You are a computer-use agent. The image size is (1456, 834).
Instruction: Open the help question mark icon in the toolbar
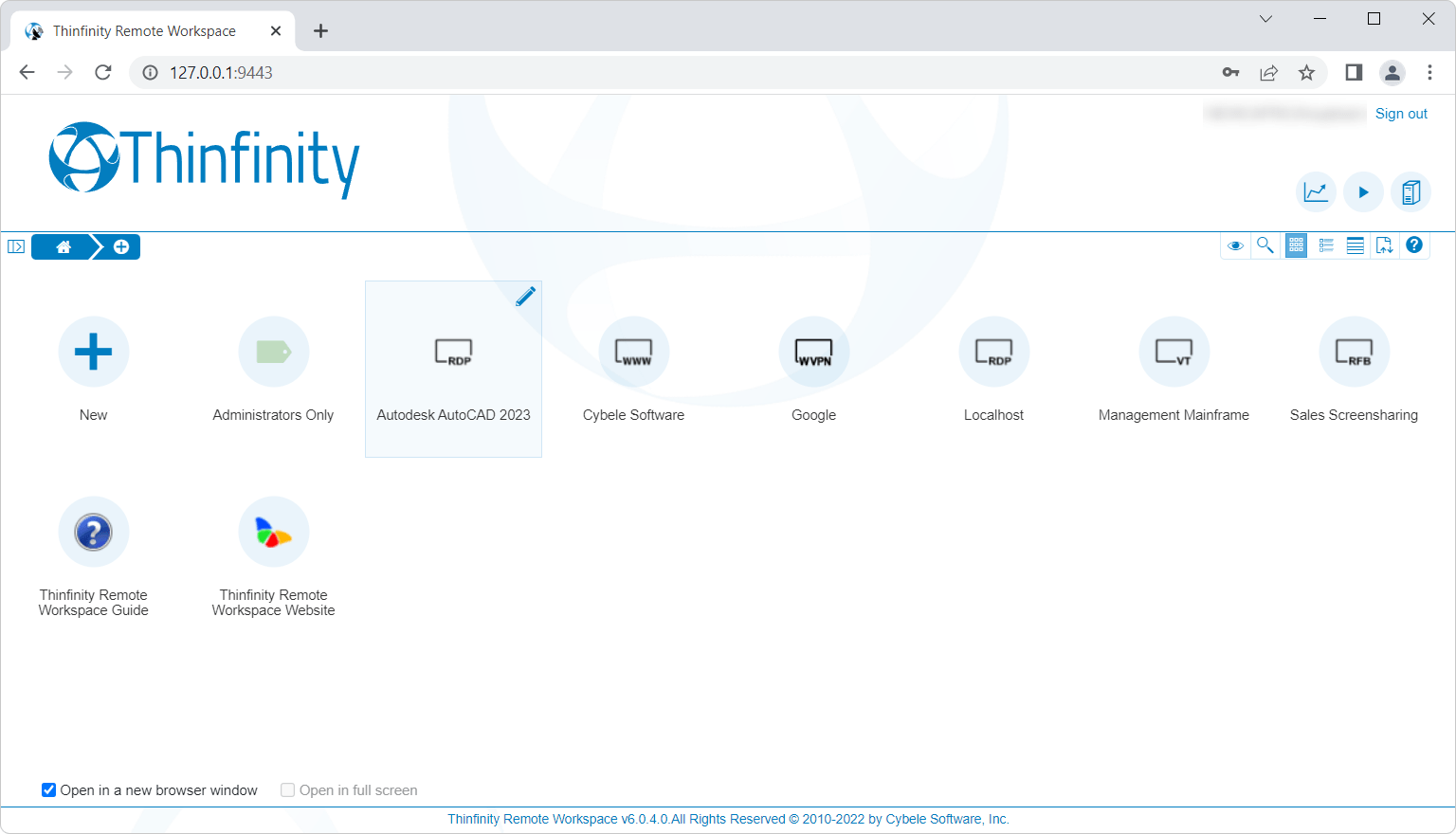coord(1414,245)
